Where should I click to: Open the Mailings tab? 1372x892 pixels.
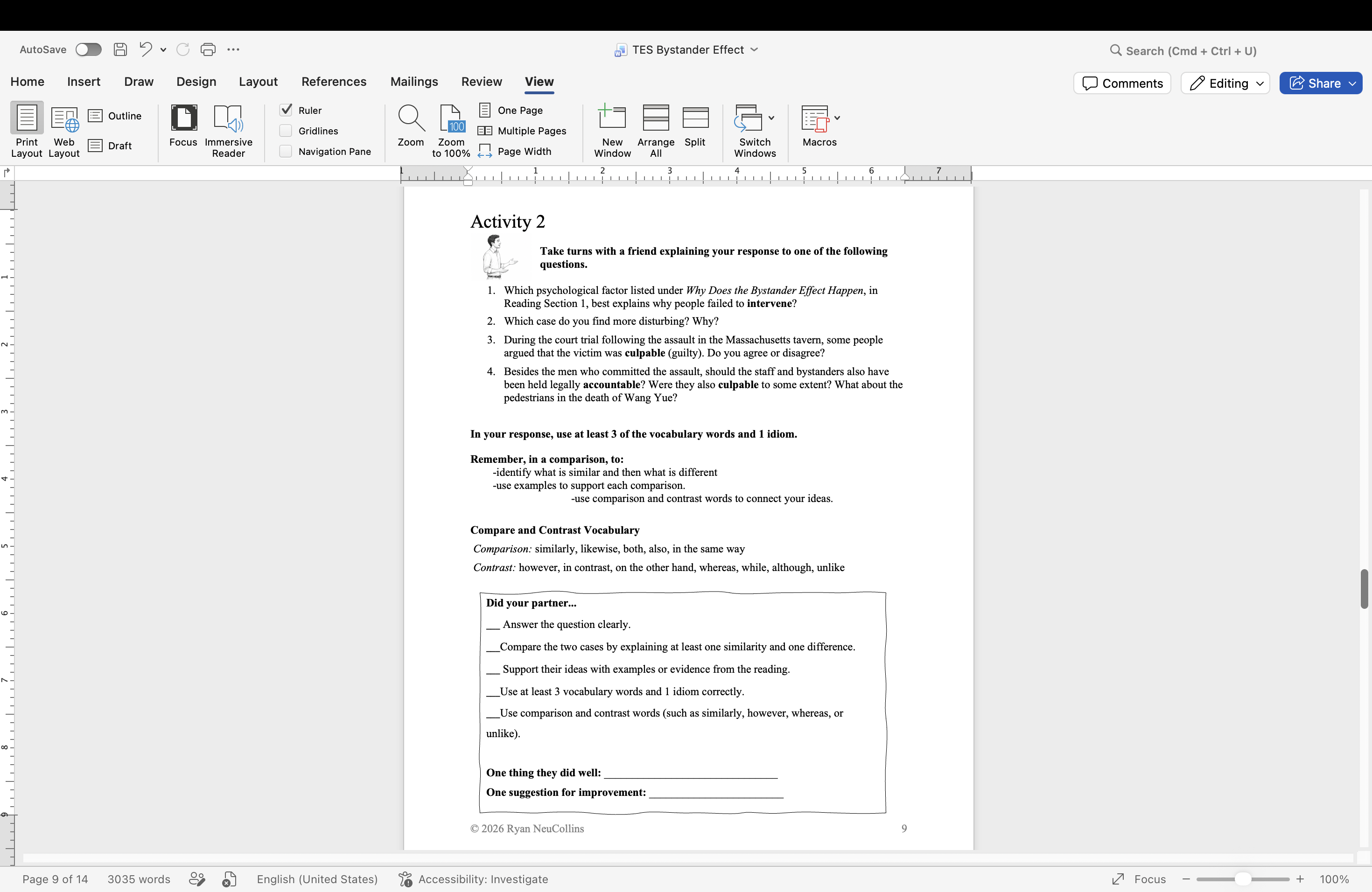(414, 82)
